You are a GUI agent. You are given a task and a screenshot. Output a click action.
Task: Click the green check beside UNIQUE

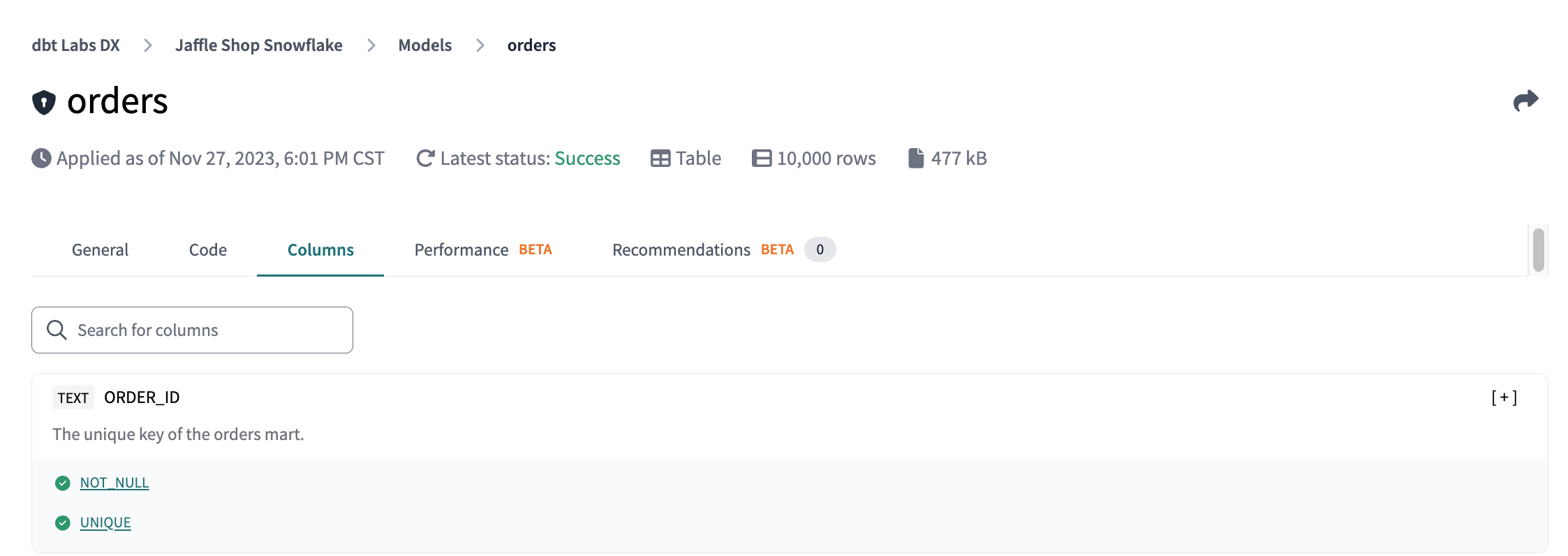coord(63,522)
